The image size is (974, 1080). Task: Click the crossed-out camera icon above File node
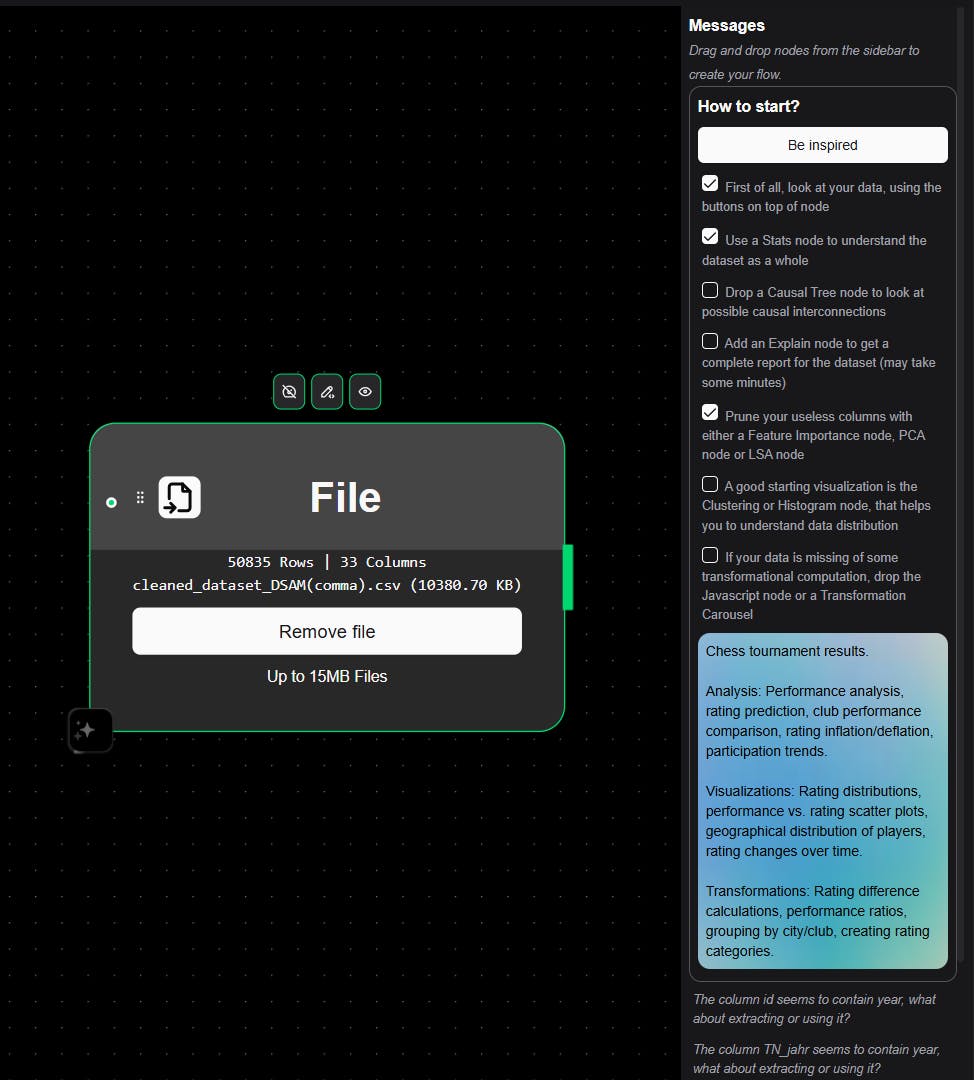[289, 391]
